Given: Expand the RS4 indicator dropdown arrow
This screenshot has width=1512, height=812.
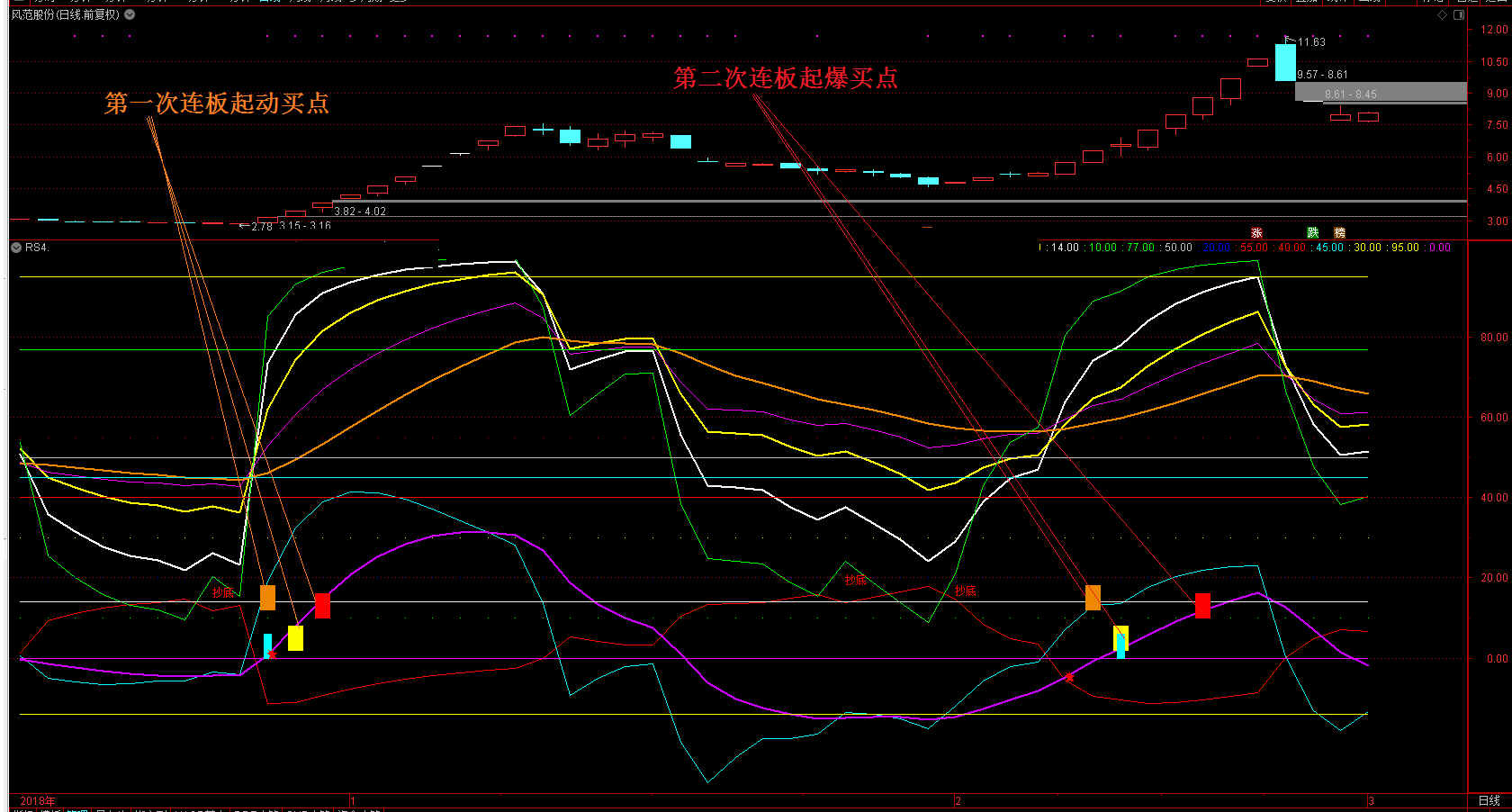Looking at the screenshot, I should point(16,248).
